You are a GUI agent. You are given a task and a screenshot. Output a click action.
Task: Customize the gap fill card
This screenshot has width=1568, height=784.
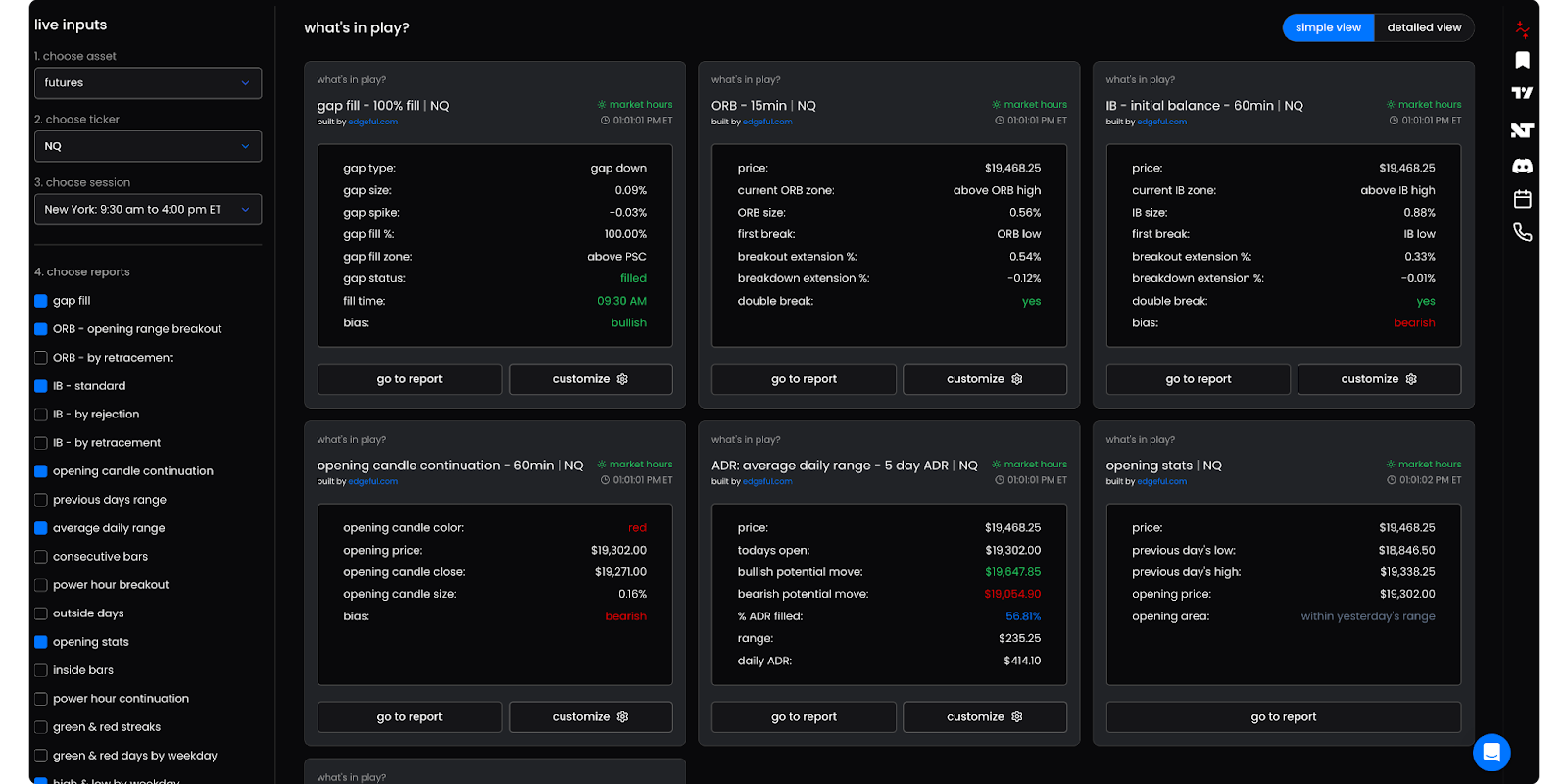click(591, 379)
